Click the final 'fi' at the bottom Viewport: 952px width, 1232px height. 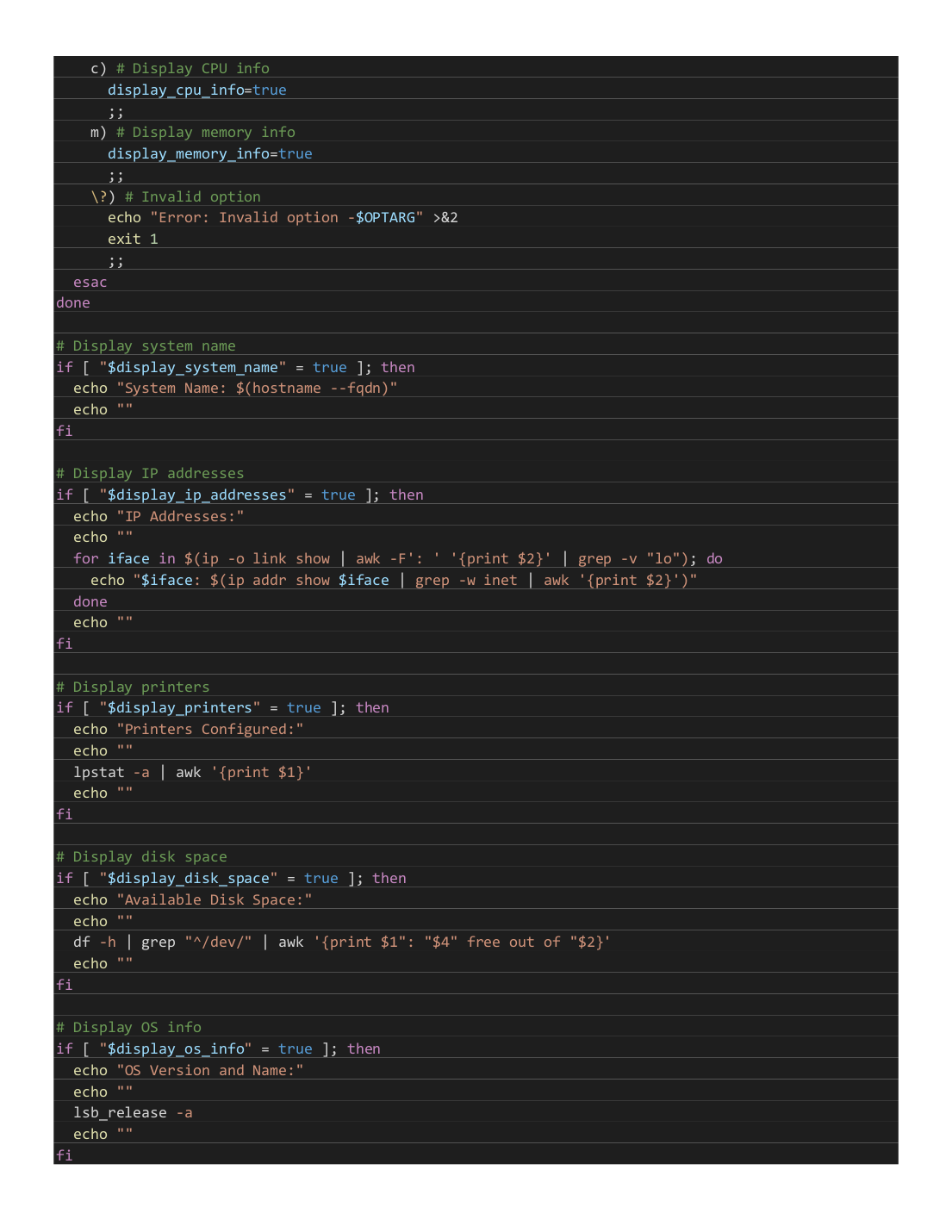coord(64,1155)
